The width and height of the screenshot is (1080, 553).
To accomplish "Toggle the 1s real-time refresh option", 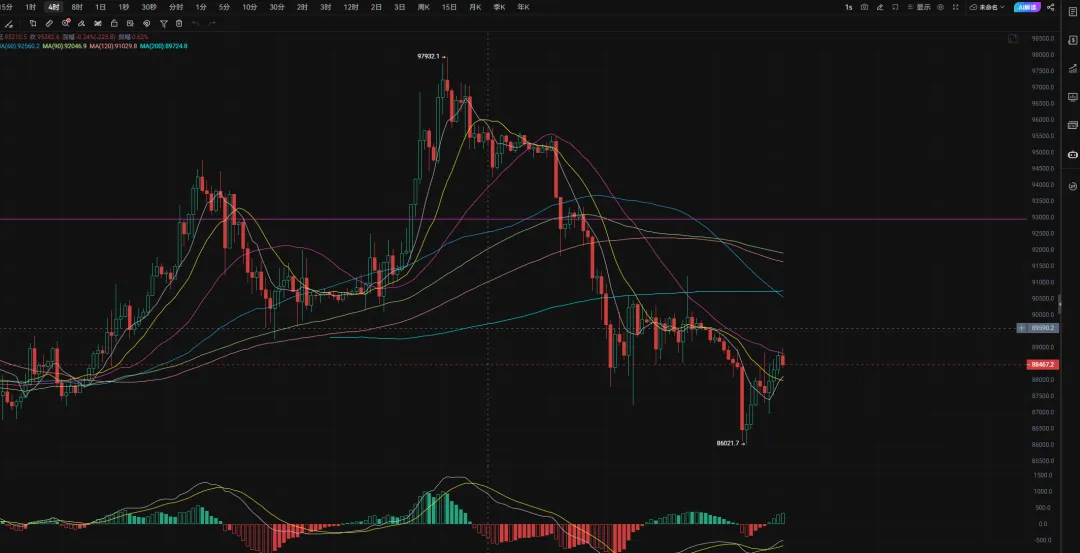I will pos(848,7).
